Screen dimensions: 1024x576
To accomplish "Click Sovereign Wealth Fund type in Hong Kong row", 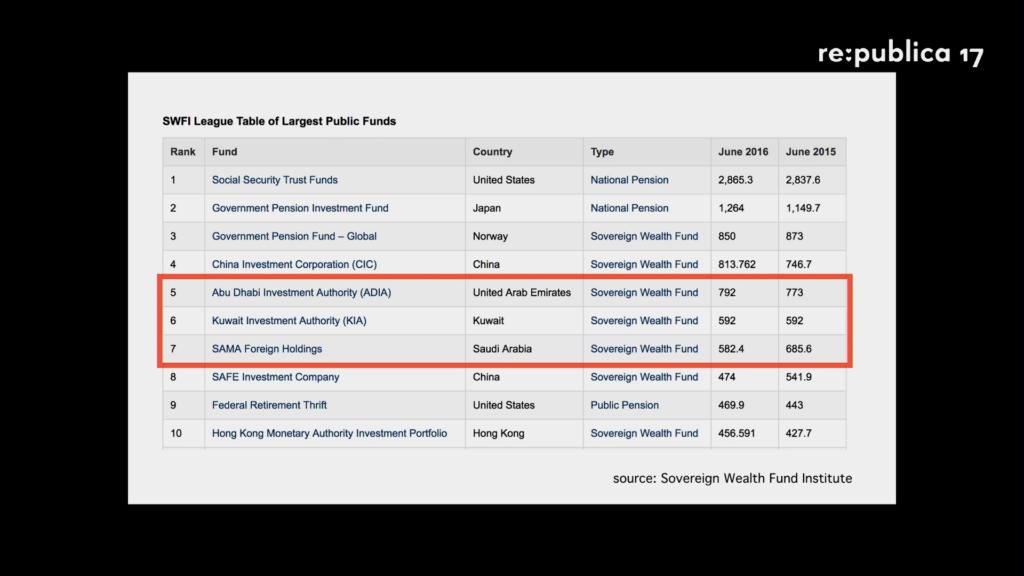I will coord(644,433).
